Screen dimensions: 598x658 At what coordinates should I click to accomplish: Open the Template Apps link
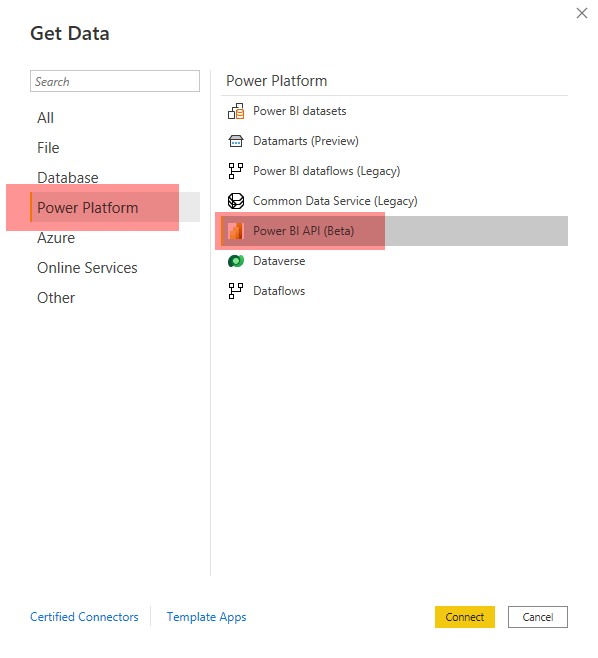(206, 617)
